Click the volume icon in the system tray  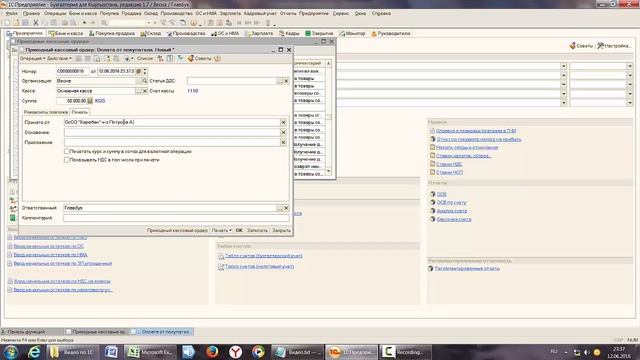[x=587, y=352]
